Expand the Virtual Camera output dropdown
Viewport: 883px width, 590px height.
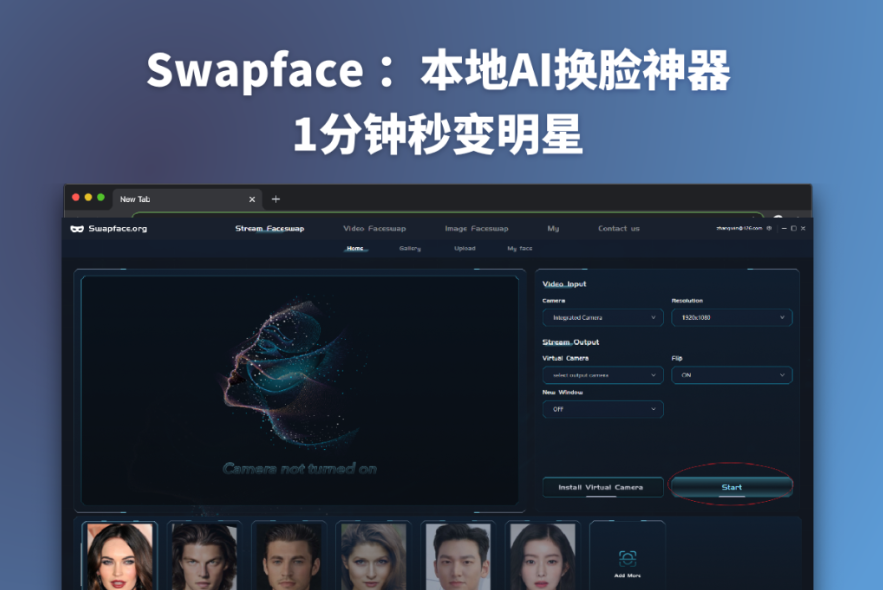(602, 375)
